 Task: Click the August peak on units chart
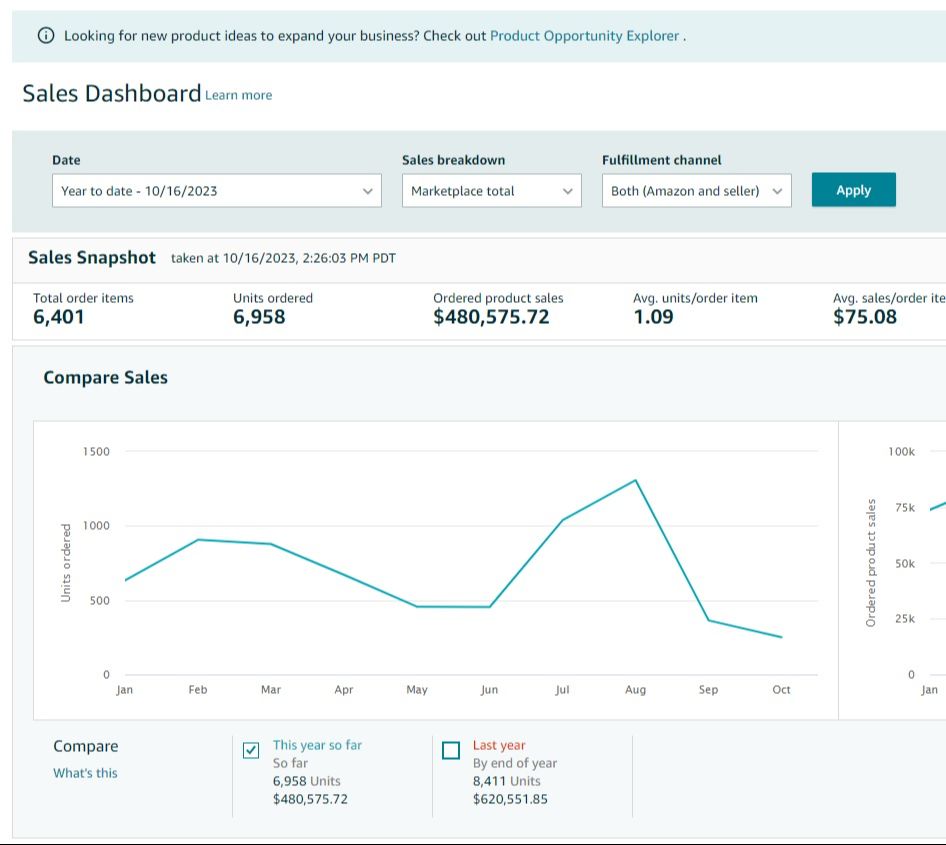(x=635, y=480)
